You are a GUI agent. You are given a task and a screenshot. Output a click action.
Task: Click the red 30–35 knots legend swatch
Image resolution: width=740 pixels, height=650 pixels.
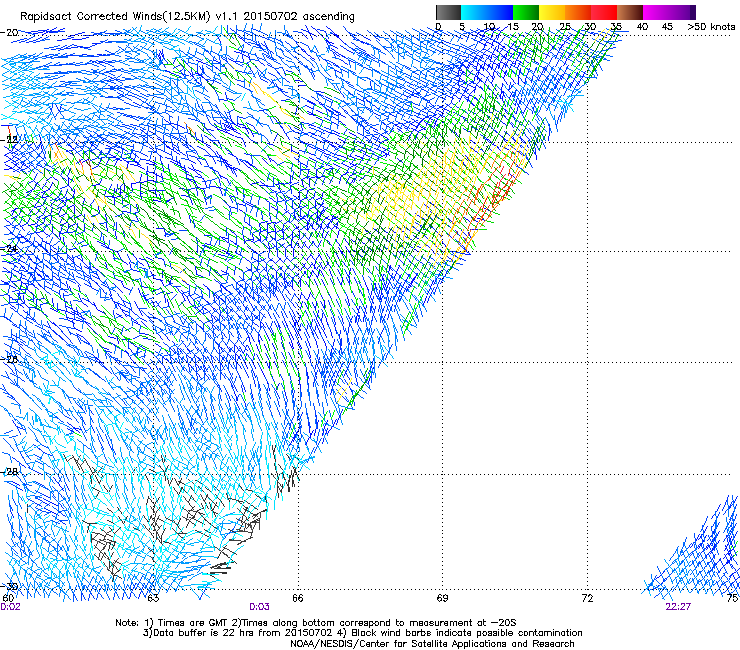point(604,12)
